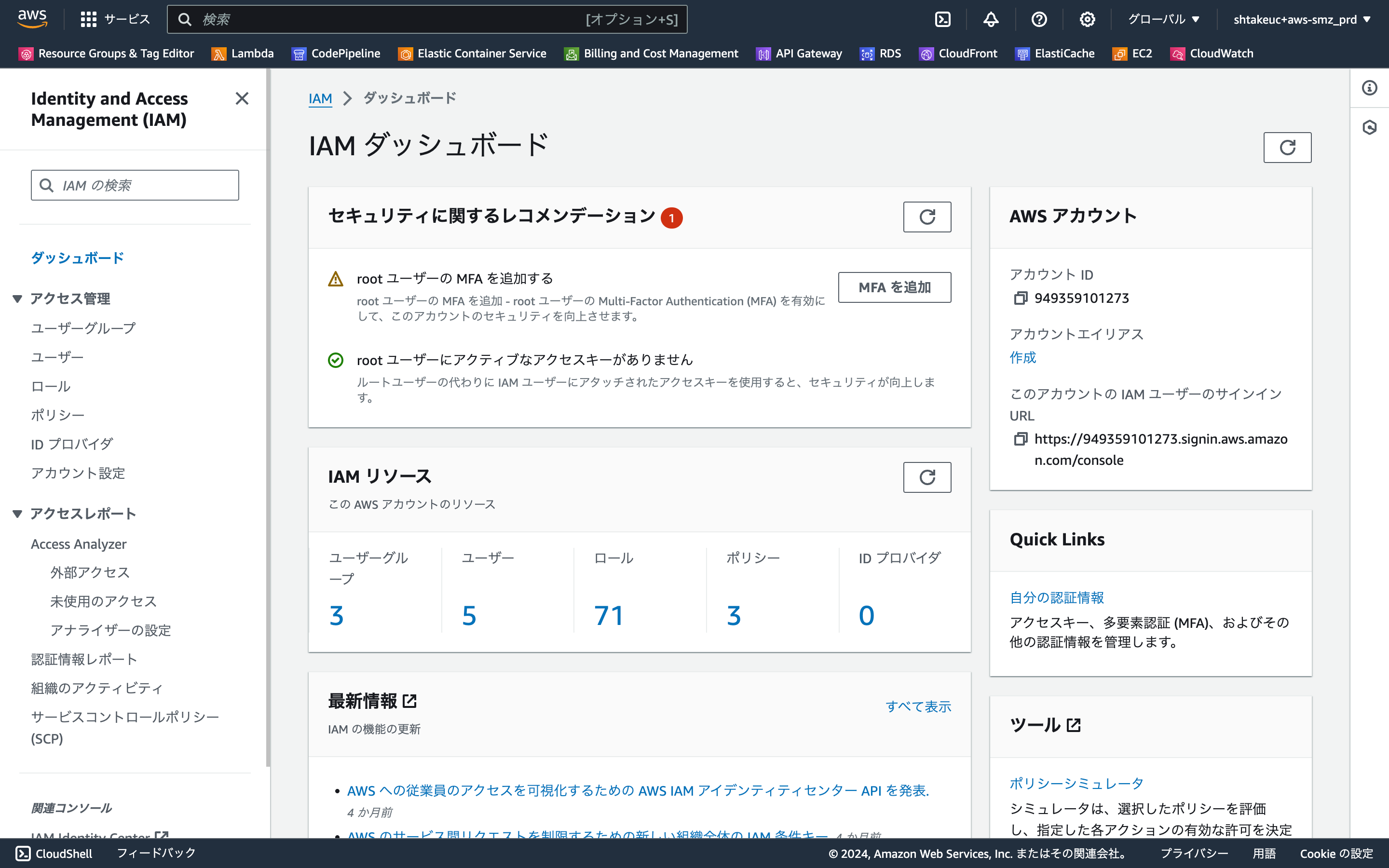Open ポリシー in sidebar

pyautogui.click(x=57, y=415)
